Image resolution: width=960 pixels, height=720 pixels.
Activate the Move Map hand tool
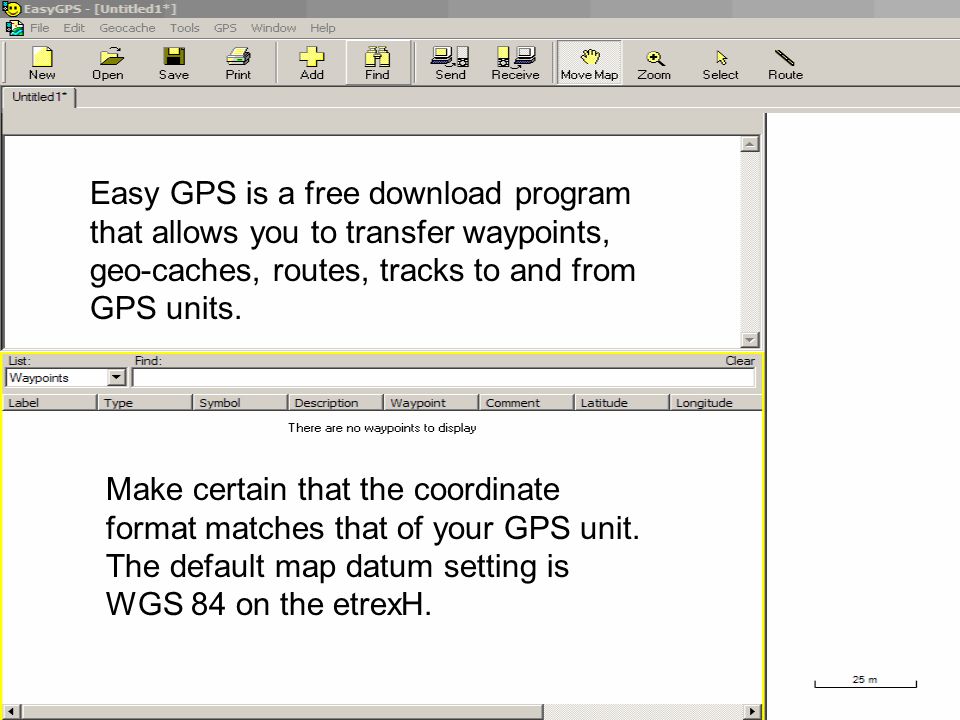click(590, 63)
